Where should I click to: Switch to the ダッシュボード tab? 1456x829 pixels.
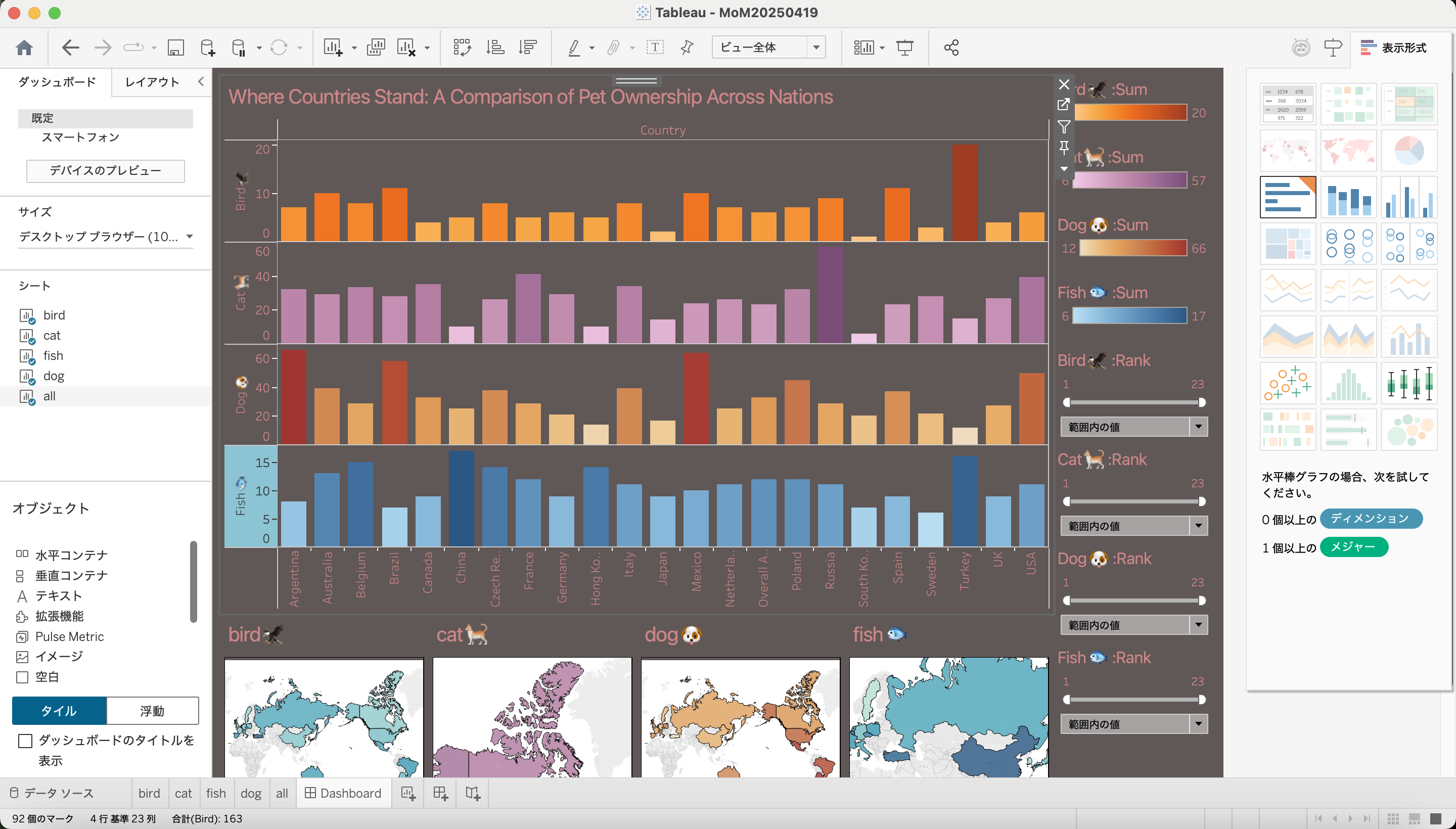(x=57, y=82)
